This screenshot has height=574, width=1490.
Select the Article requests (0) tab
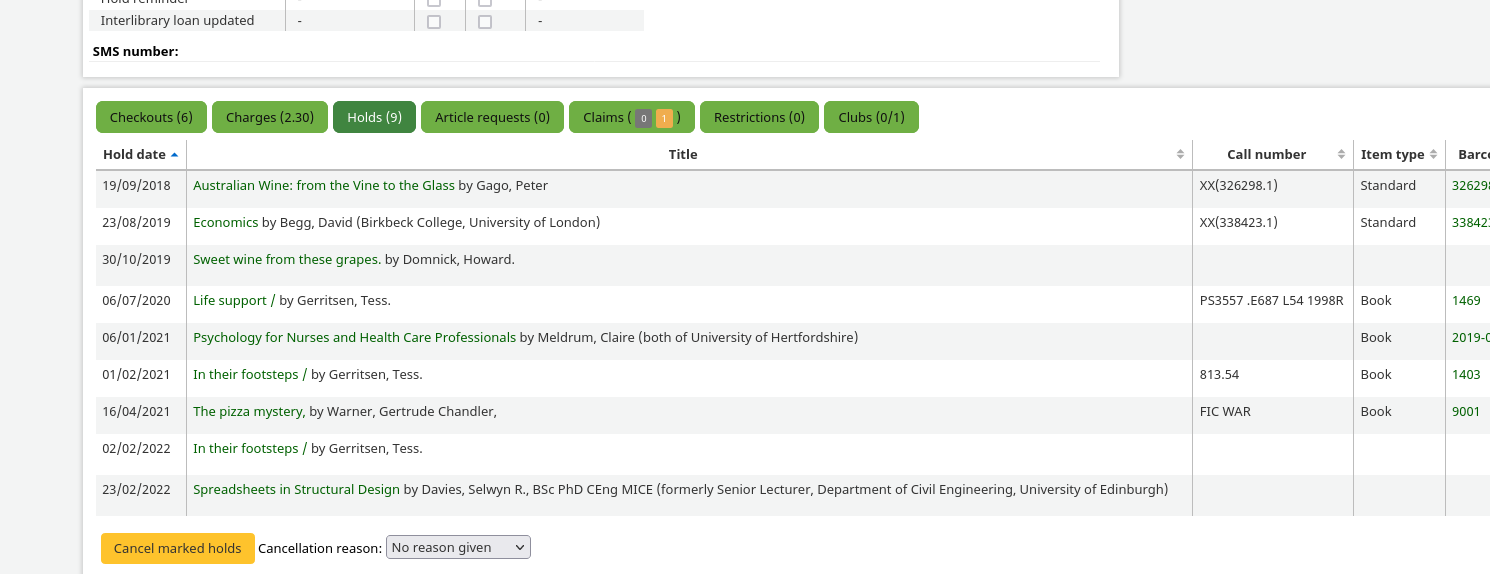pyautogui.click(x=492, y=117)
